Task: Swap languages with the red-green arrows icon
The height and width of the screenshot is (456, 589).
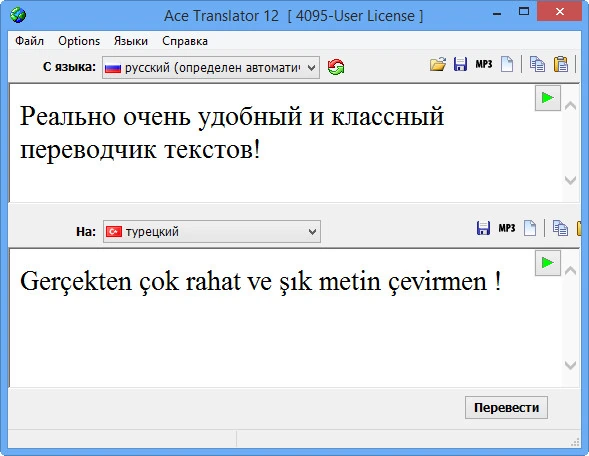Action: (336, 67)
